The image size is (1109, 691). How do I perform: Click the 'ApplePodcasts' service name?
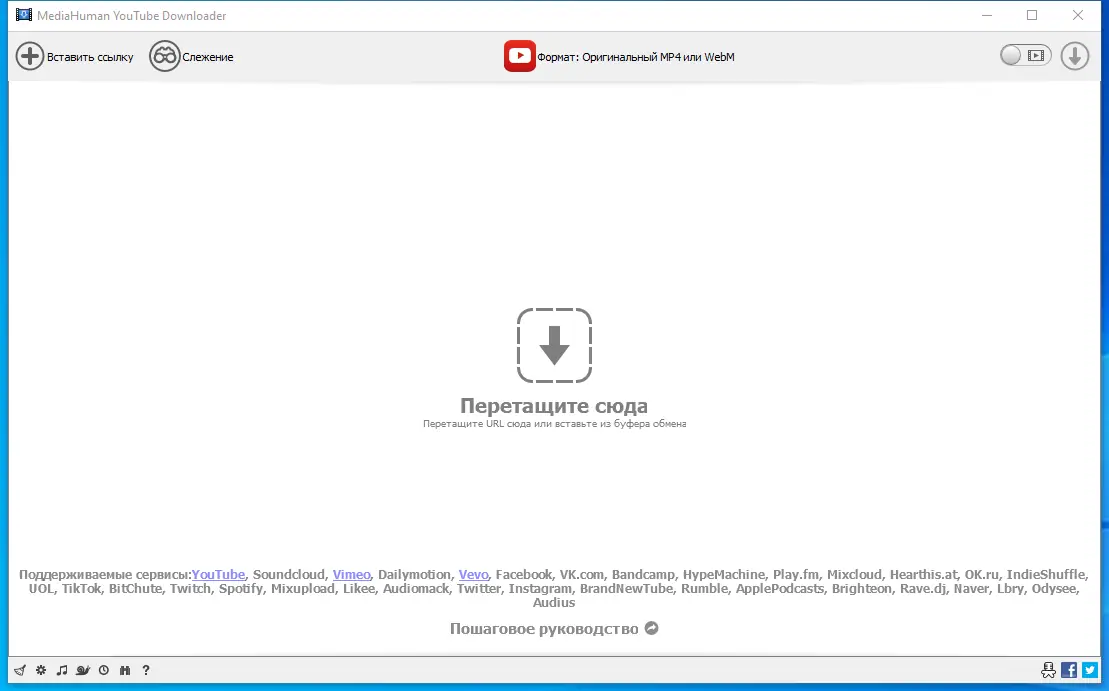point(779,588)
